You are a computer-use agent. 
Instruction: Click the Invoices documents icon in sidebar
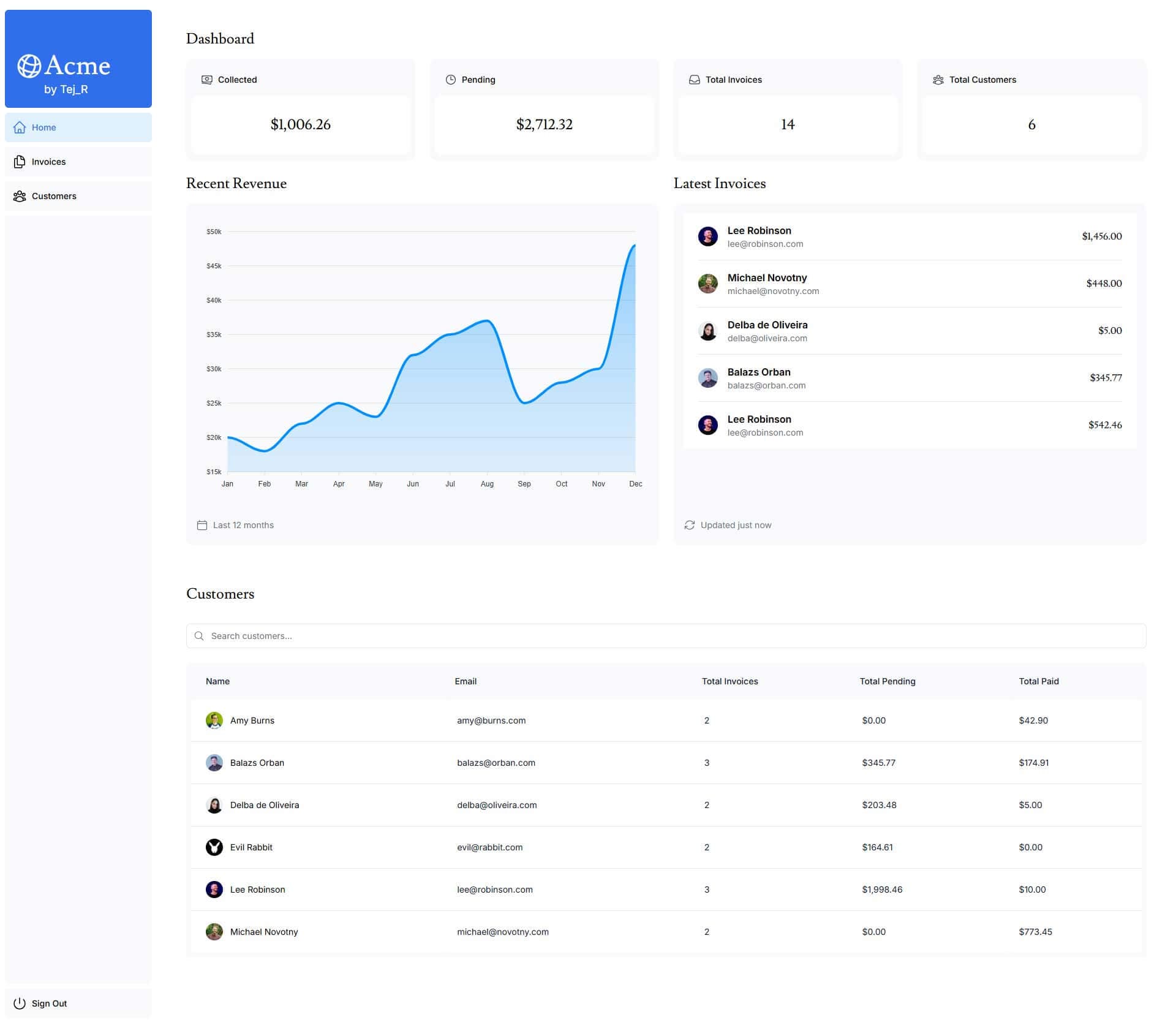click(20, 162)
